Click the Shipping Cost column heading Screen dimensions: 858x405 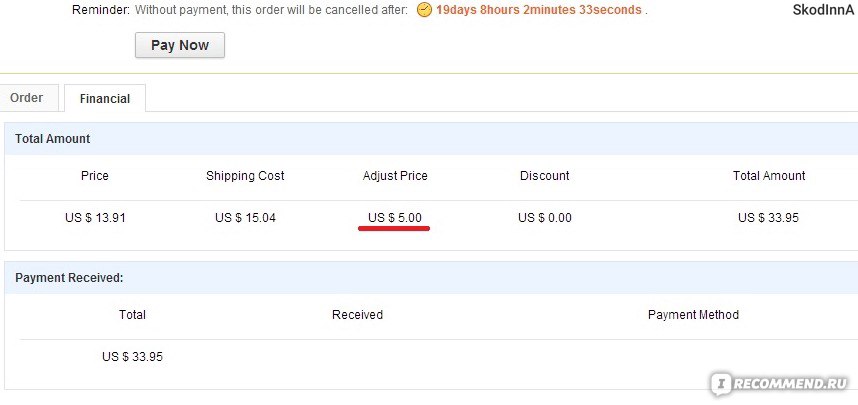pos(245,176)
